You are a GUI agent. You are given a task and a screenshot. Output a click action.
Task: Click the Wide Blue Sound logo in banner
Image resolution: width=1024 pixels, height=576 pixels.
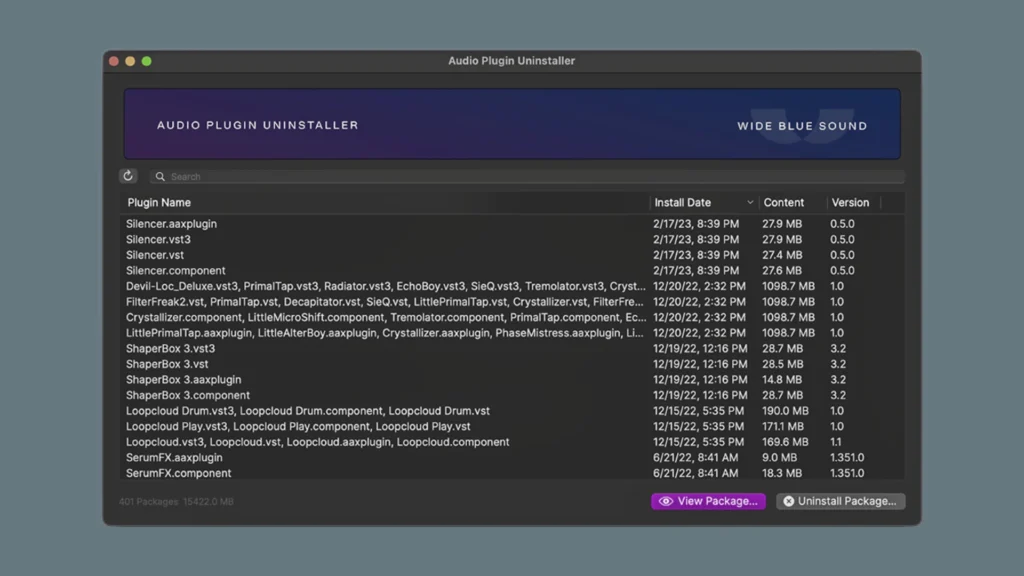pyautogui.click(x=802, y=126)
